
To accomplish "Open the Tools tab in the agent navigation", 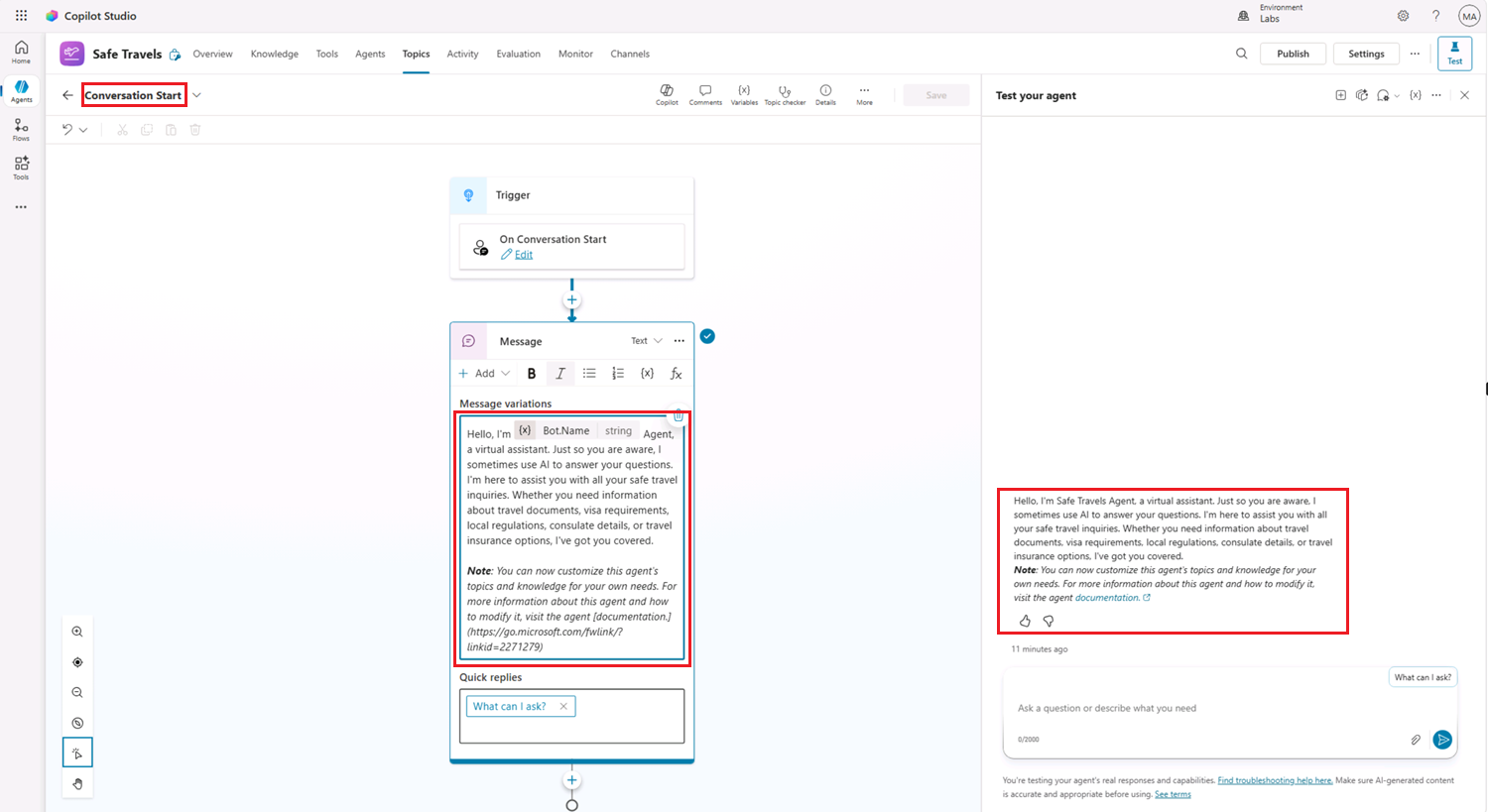I will 327,54.
